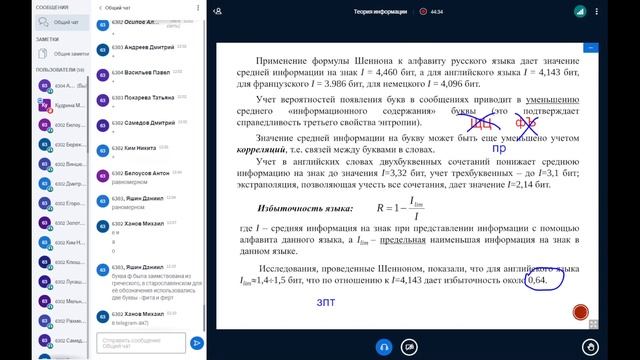
Task: Click the 'ЗАМЕТКИ' section header
Action: 47,39
